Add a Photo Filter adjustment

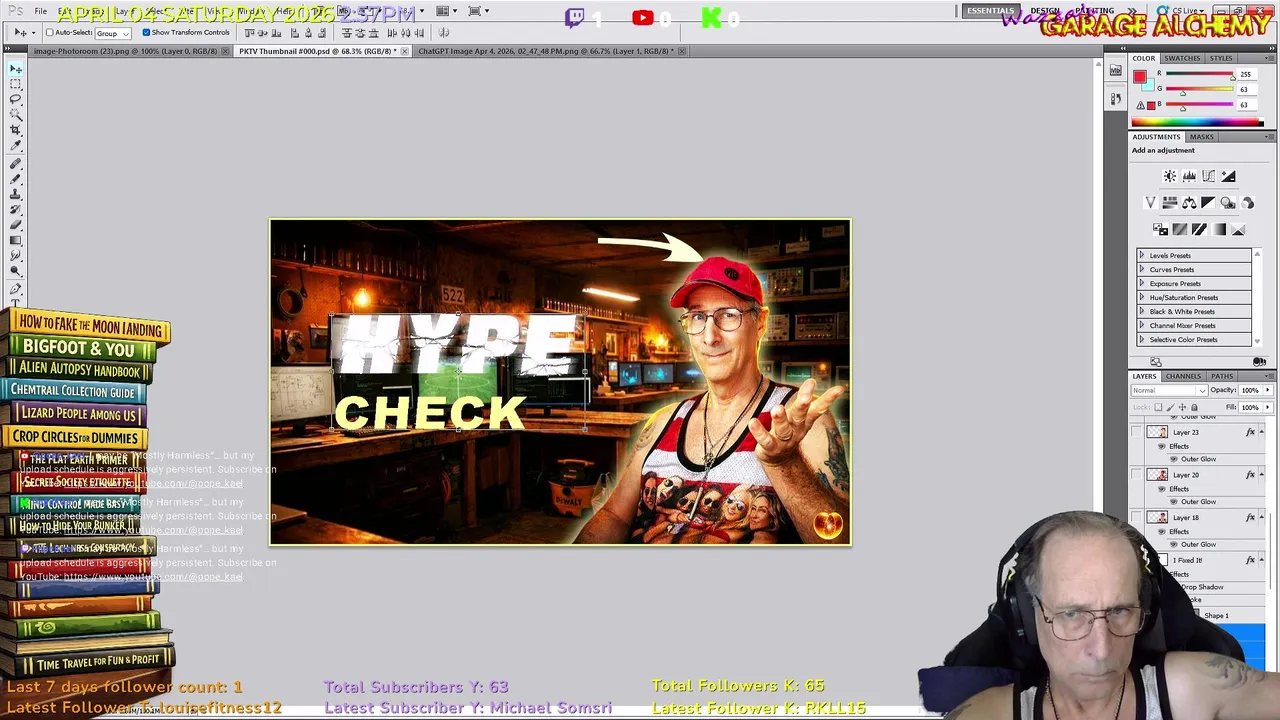[x=1228, y=203]
